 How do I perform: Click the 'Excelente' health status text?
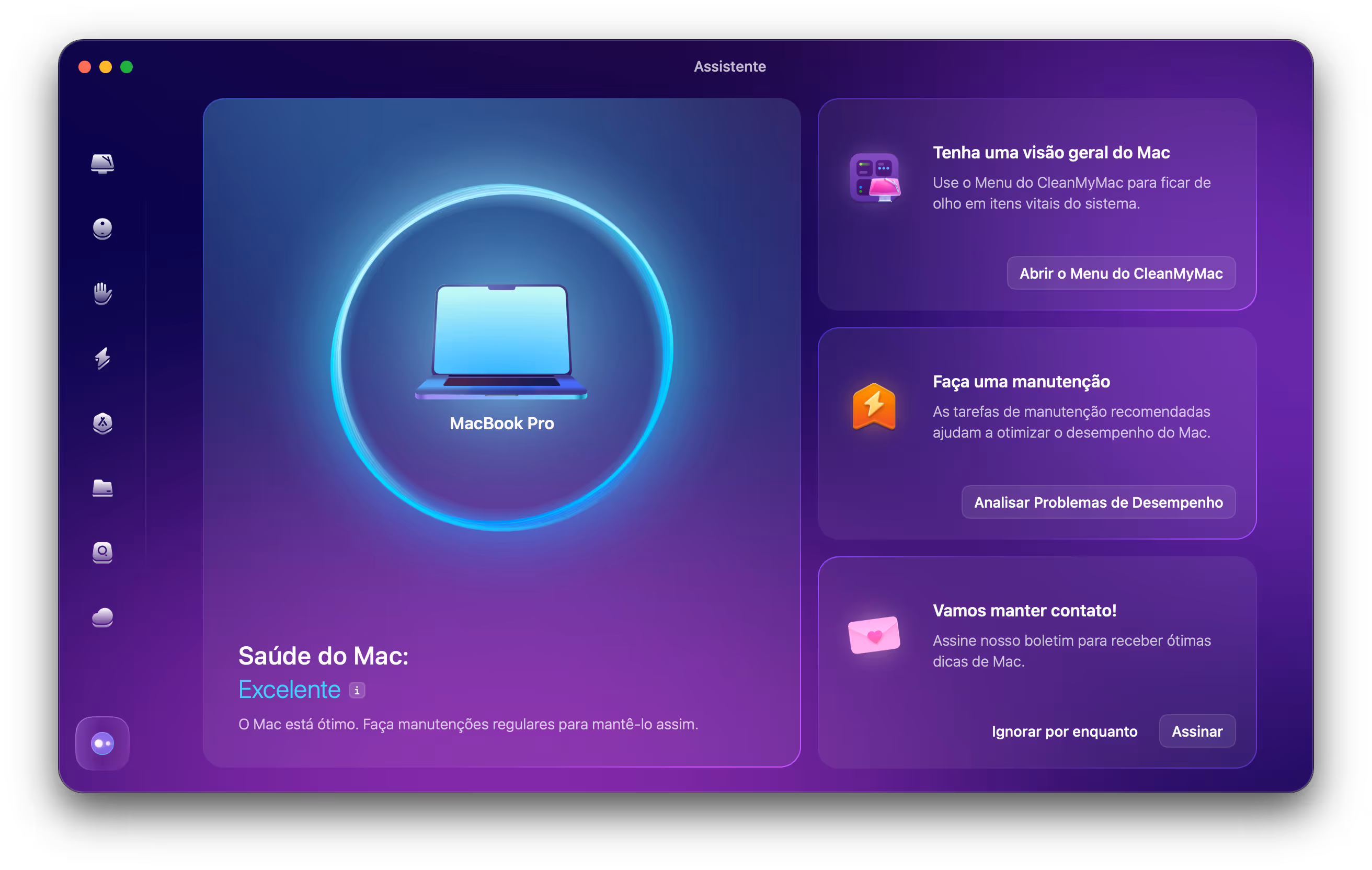(x=290, y=690)
